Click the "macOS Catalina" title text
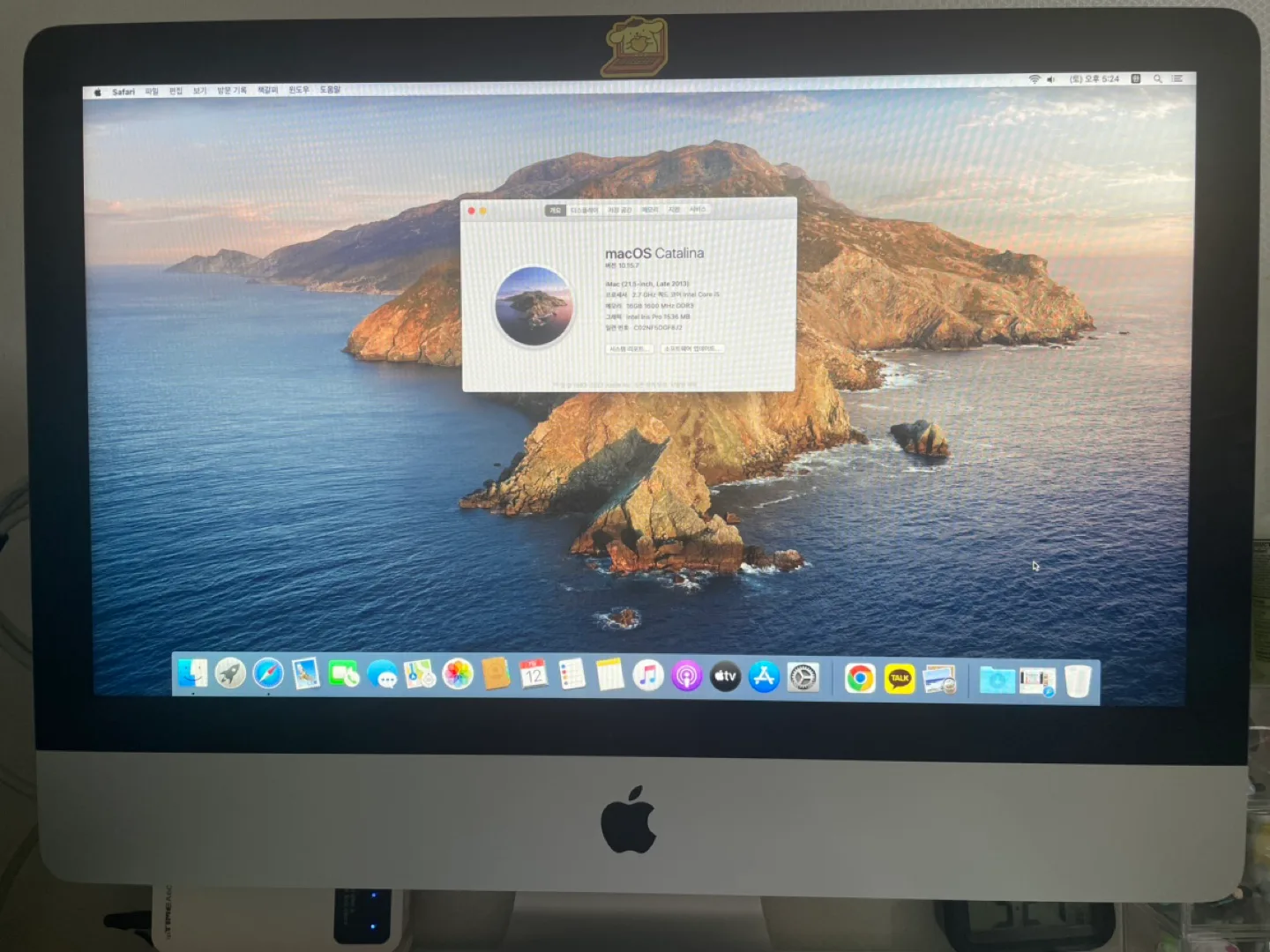This screenshot has width=1270, height=952. tap(654, 253)
